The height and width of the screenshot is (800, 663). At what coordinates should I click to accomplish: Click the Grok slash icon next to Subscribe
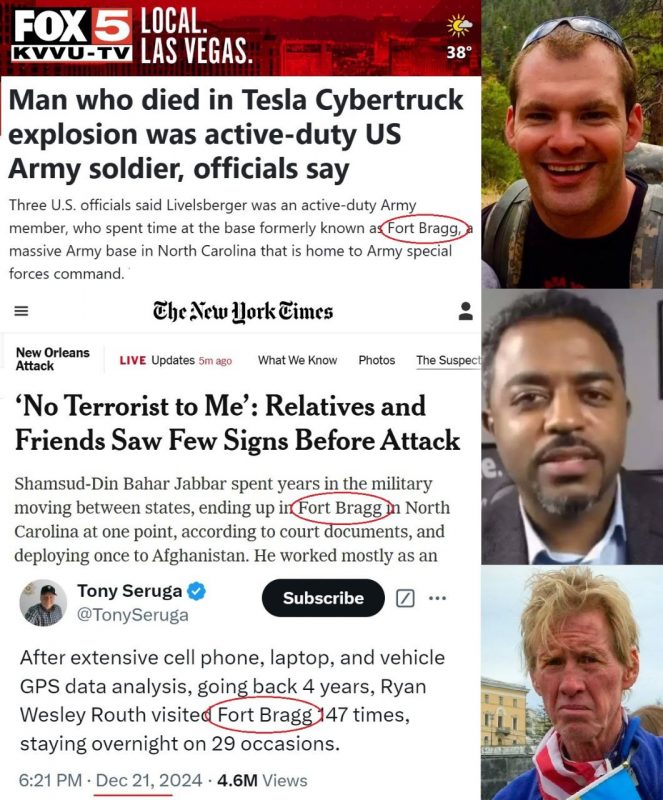pos(405,598)
